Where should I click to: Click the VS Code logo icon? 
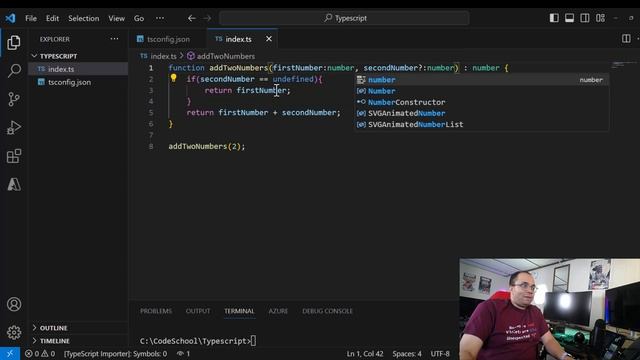click(10, 18)
